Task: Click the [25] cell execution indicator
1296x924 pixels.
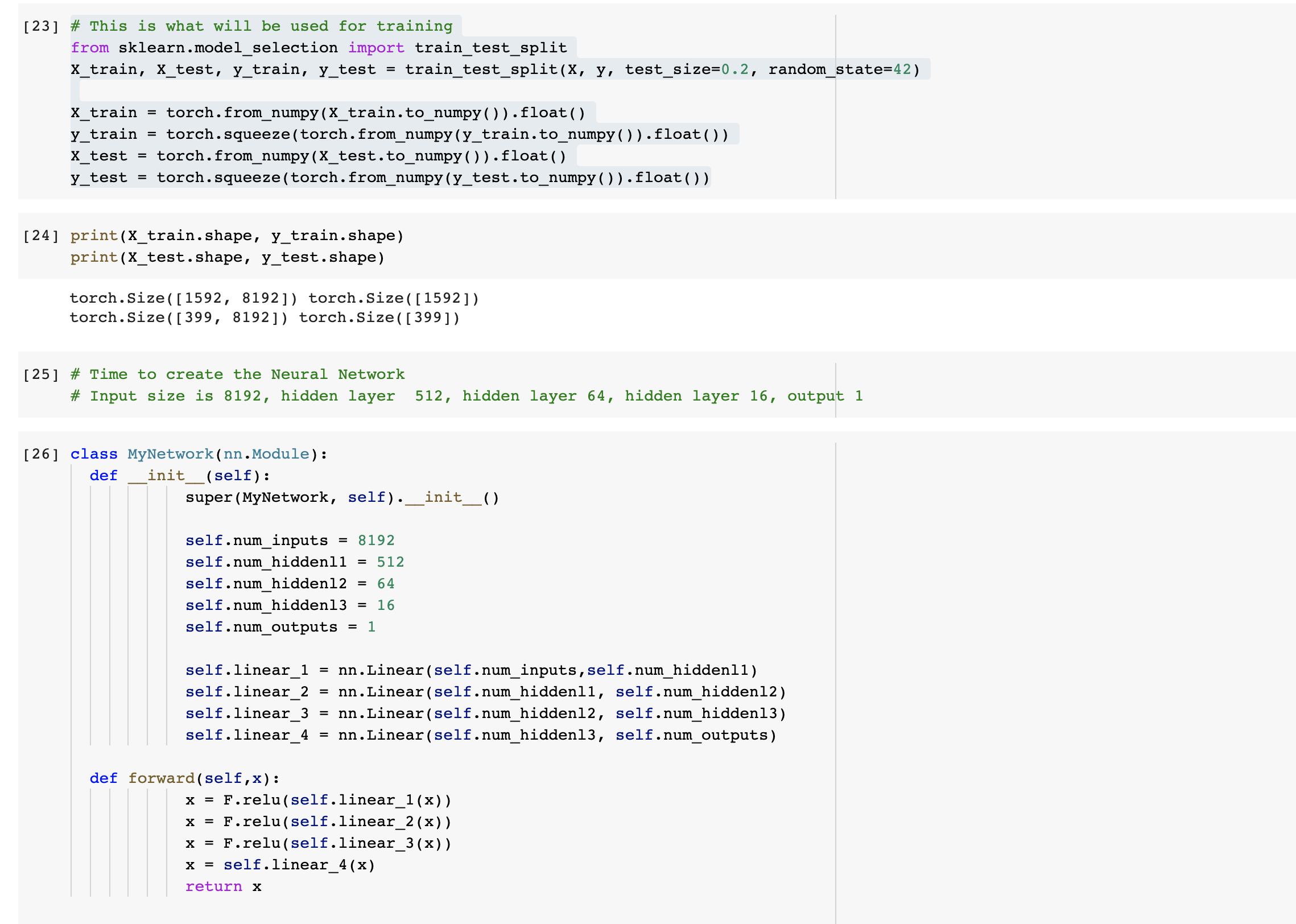Action: pyautogui.click(x=40, y=375)
